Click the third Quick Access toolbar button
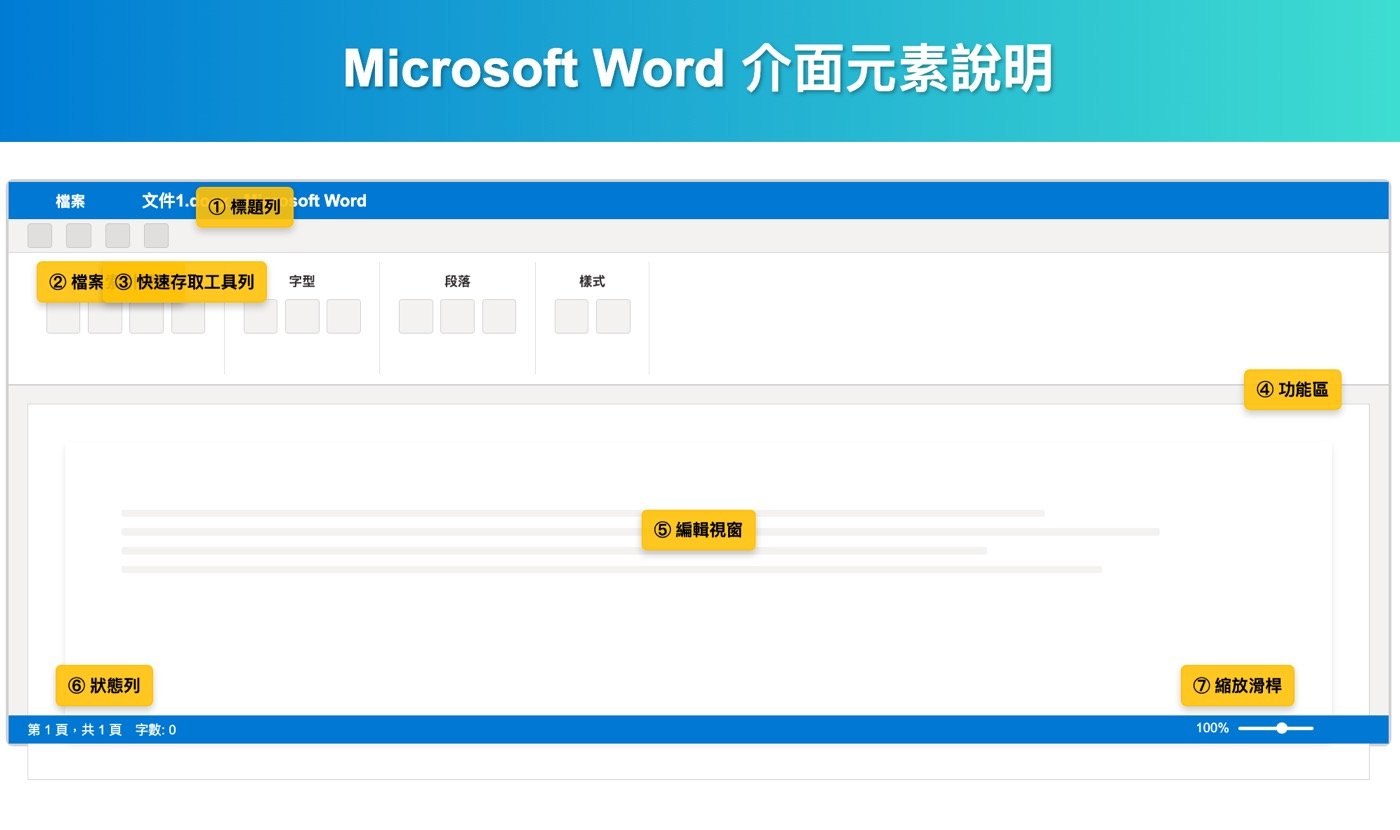 pyautogui.click(x=117, y=236)
